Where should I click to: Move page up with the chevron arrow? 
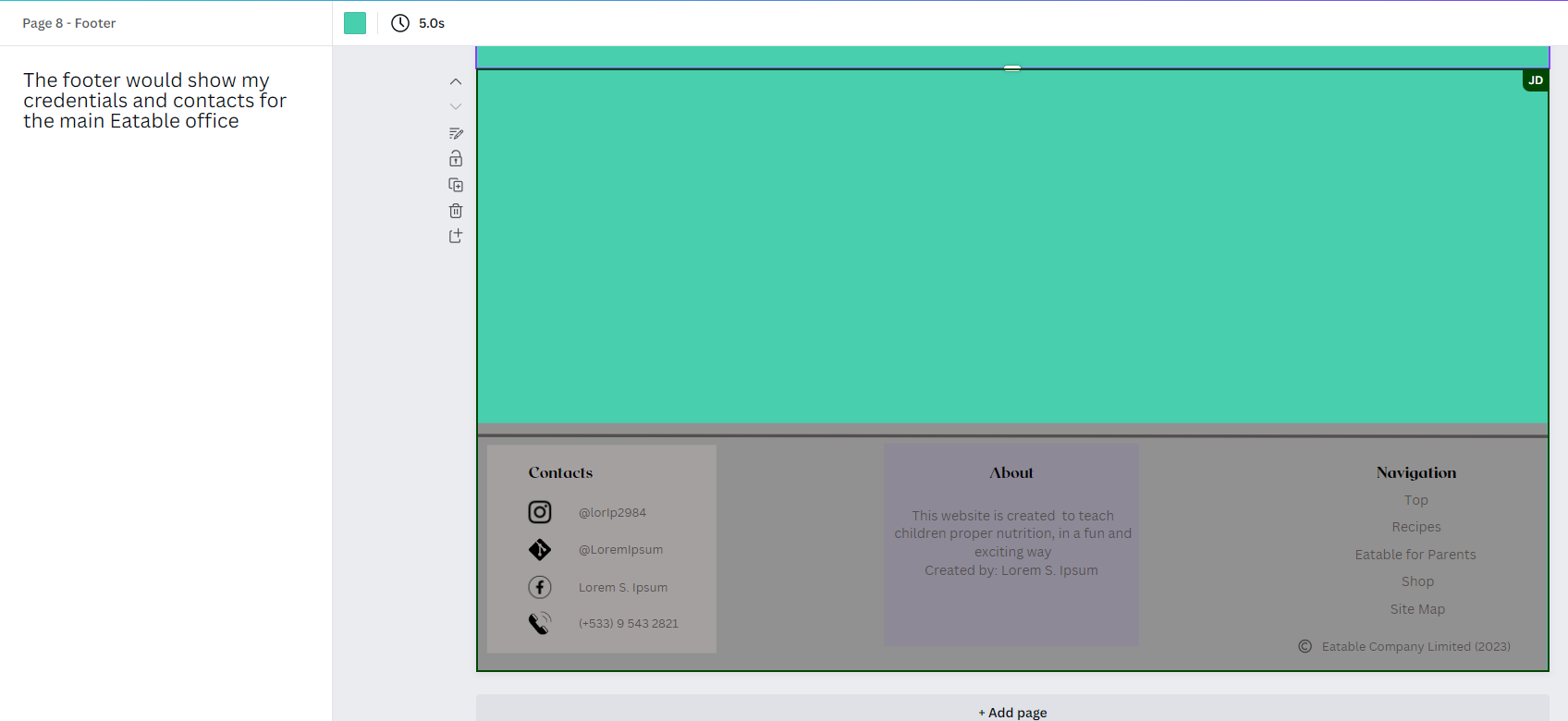(x=456, y=81)
